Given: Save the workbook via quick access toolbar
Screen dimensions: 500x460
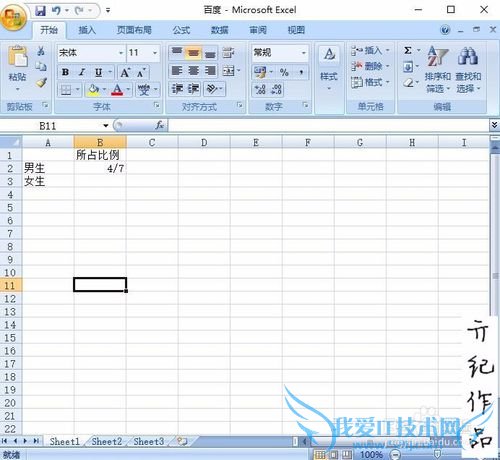Looking at the screenshot, I should [x=40, y=11].
